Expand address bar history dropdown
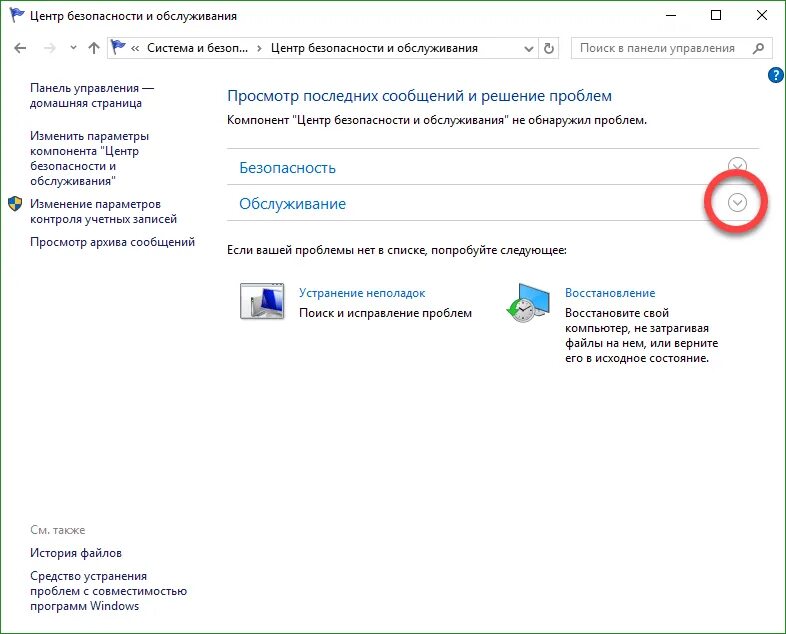This screenshot has width=786, height=634. point(528,49)
